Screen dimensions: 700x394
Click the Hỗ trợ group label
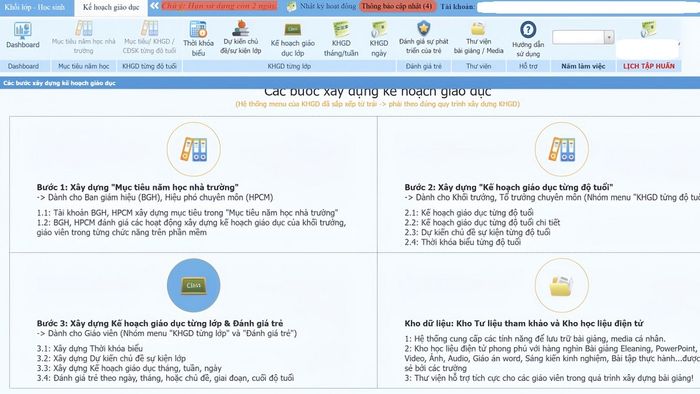(528, 66)
